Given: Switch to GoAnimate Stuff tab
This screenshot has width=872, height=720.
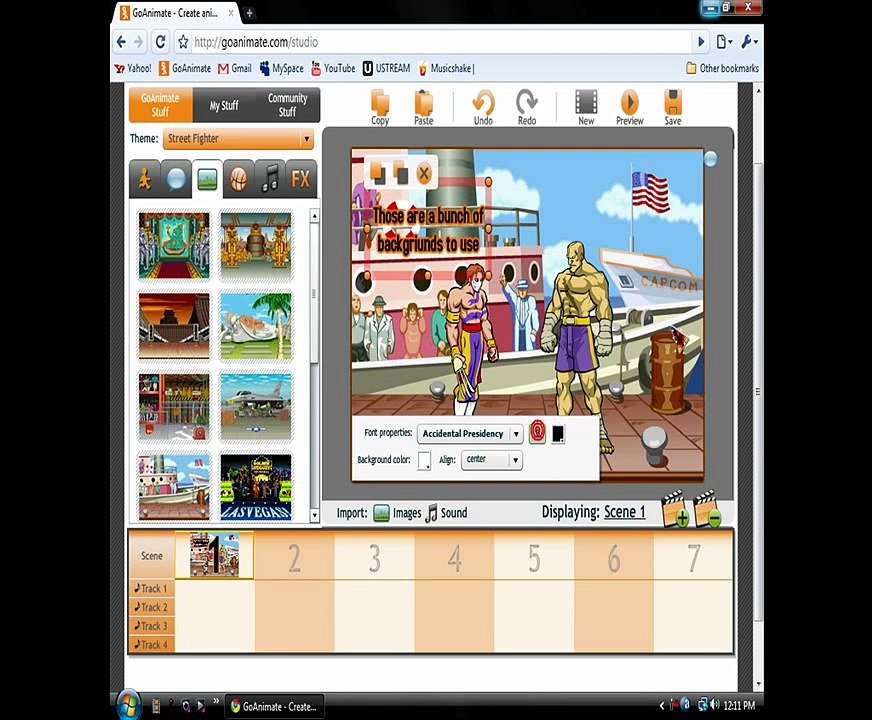Looking at the screenshot, I should (x=161, y=105).
